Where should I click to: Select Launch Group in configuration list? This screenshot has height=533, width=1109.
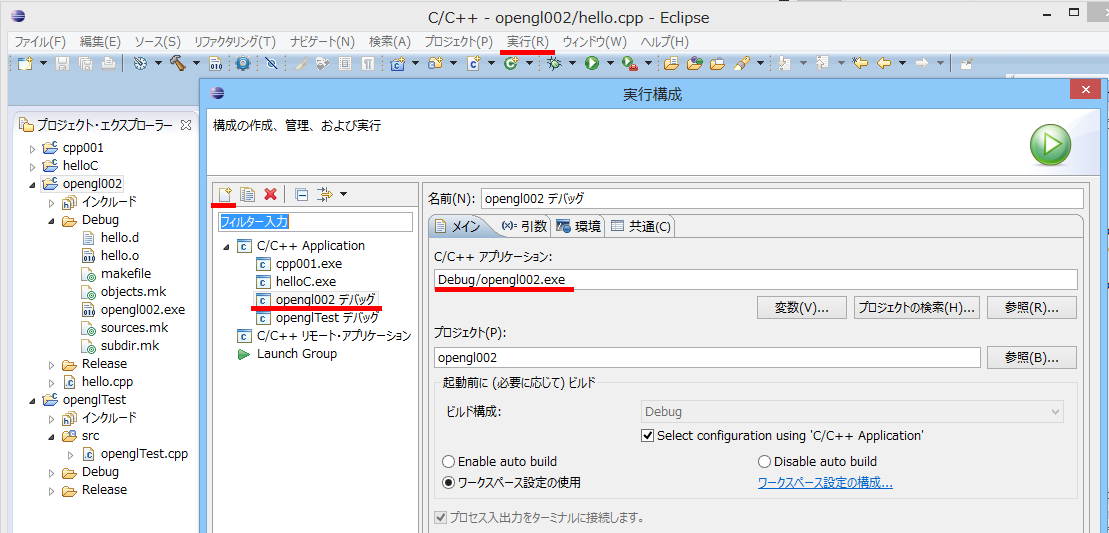click(x=287, y=353)
